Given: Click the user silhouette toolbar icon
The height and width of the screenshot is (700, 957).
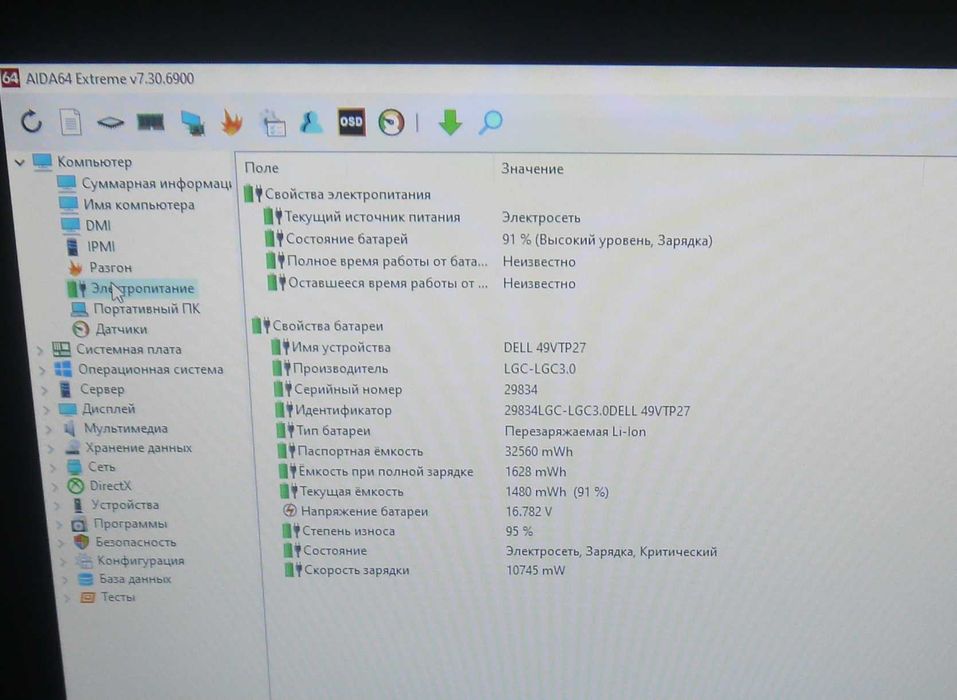Looking at the screenshot, I should (311, 121).
